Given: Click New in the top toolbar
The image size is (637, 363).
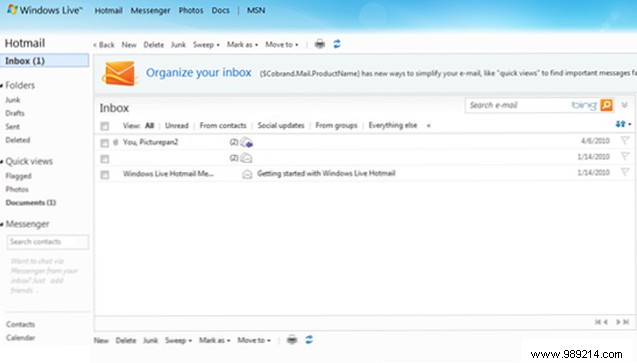Looking at the screenshot, I should click(129, 45).
